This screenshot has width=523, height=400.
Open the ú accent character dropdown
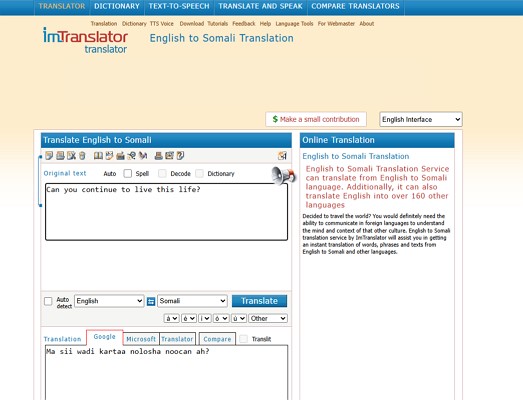pyautogui.click(x=238, y=318)
